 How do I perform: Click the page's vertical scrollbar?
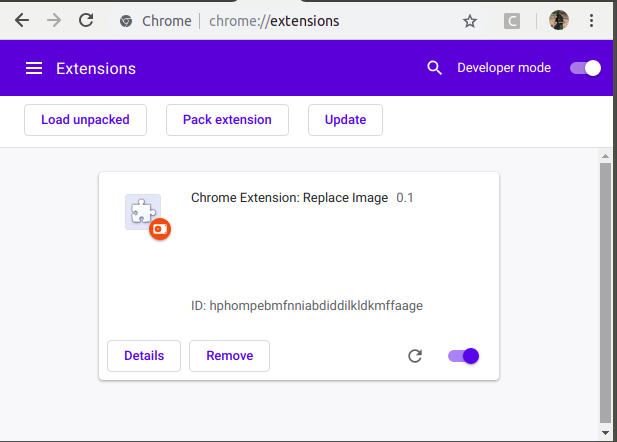tap(605, 292)
